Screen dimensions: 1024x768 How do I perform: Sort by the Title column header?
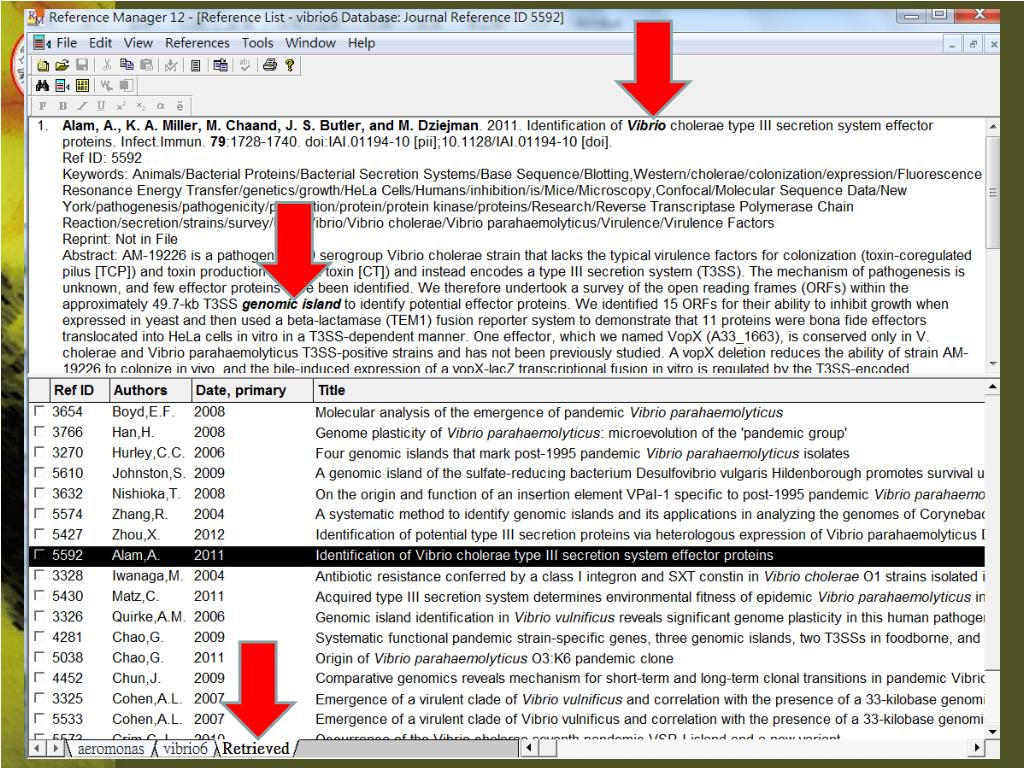pyautogui.click(x=648, y=390)
